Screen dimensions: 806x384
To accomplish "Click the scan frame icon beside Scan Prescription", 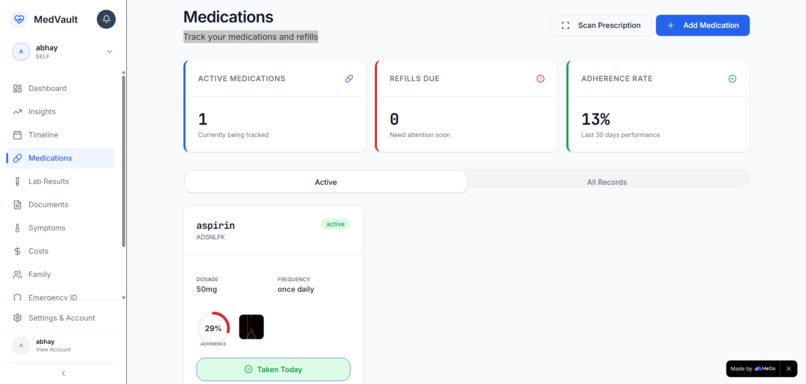I will coord(565,25).
